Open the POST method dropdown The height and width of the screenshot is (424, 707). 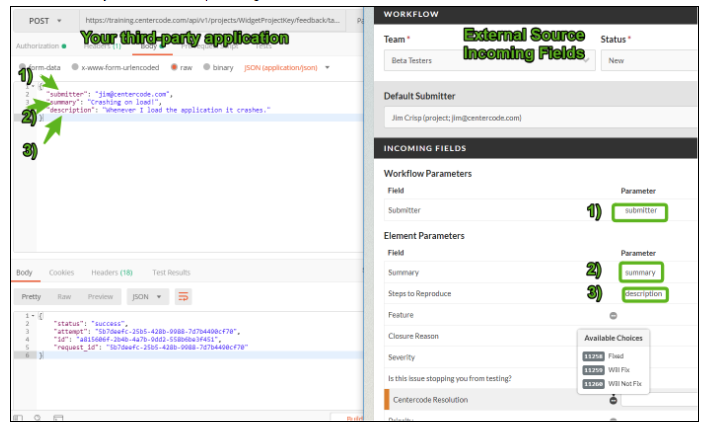tap(45, 21)
